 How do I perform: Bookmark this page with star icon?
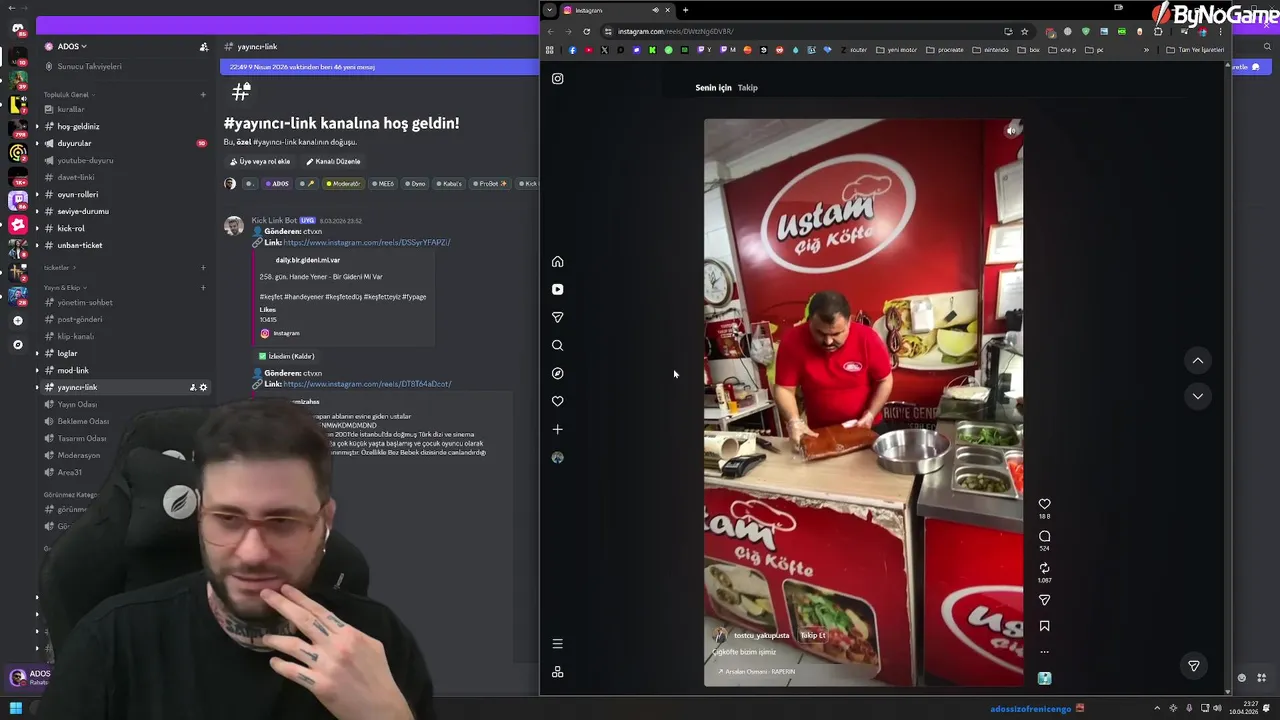coord(1024,31)
